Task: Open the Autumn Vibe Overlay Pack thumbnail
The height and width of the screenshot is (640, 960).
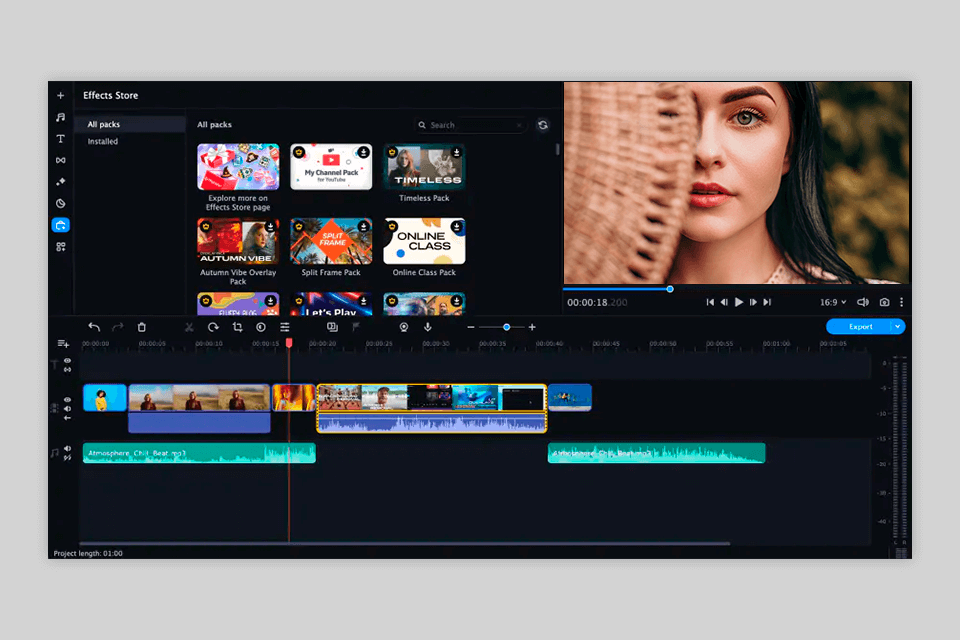Action: click(238, 241)
